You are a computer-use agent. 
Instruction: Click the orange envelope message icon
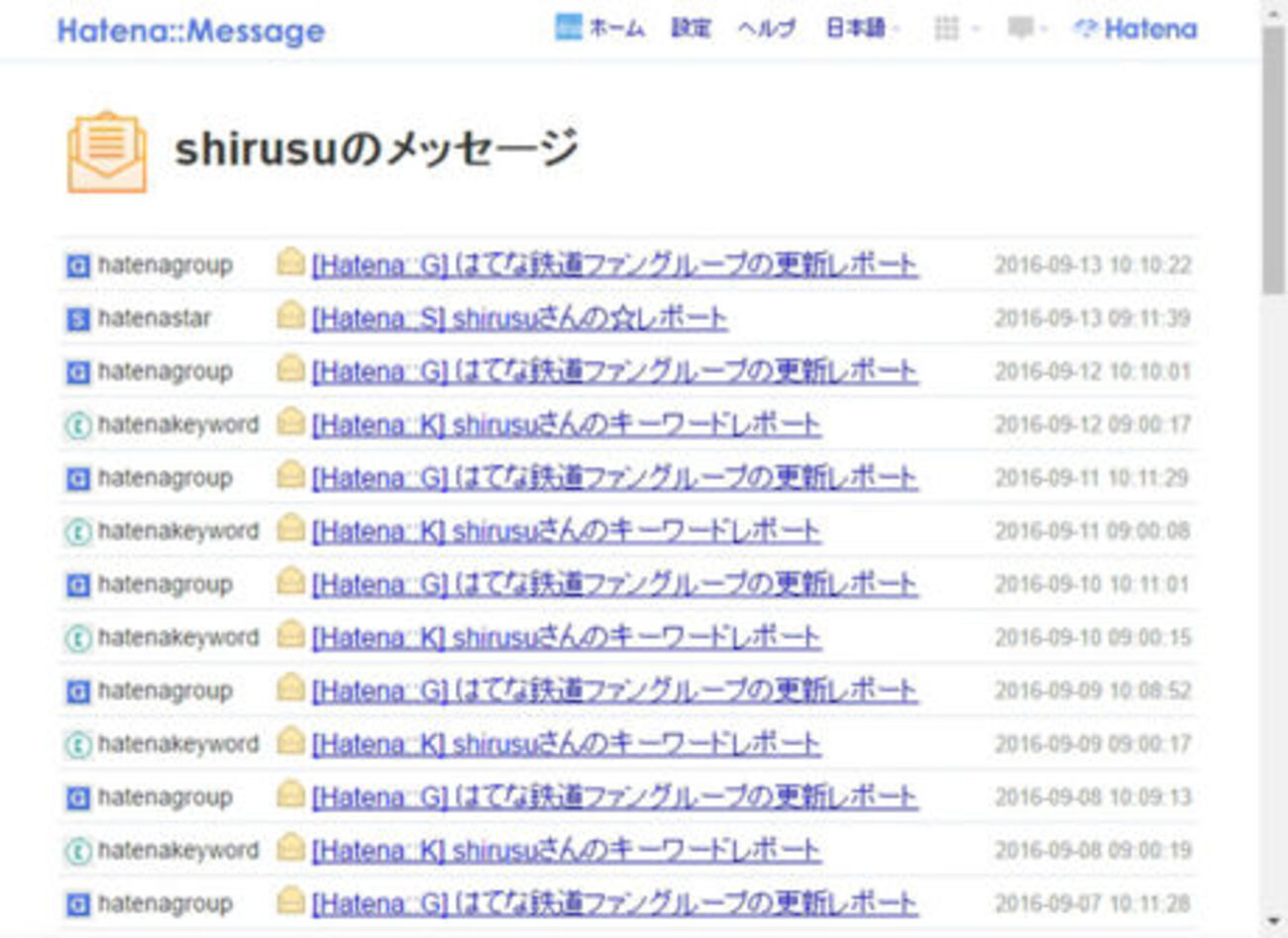[107, 152]
